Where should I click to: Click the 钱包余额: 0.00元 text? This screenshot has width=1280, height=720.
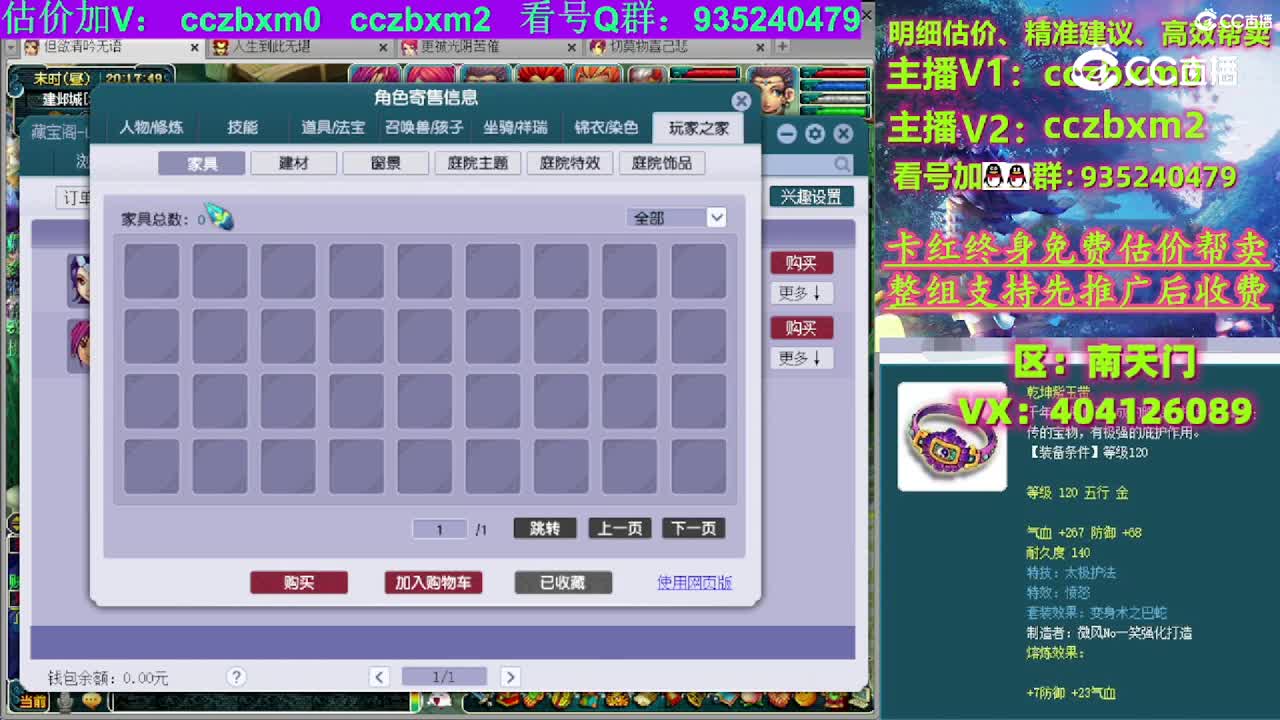(x=108, y=678)
